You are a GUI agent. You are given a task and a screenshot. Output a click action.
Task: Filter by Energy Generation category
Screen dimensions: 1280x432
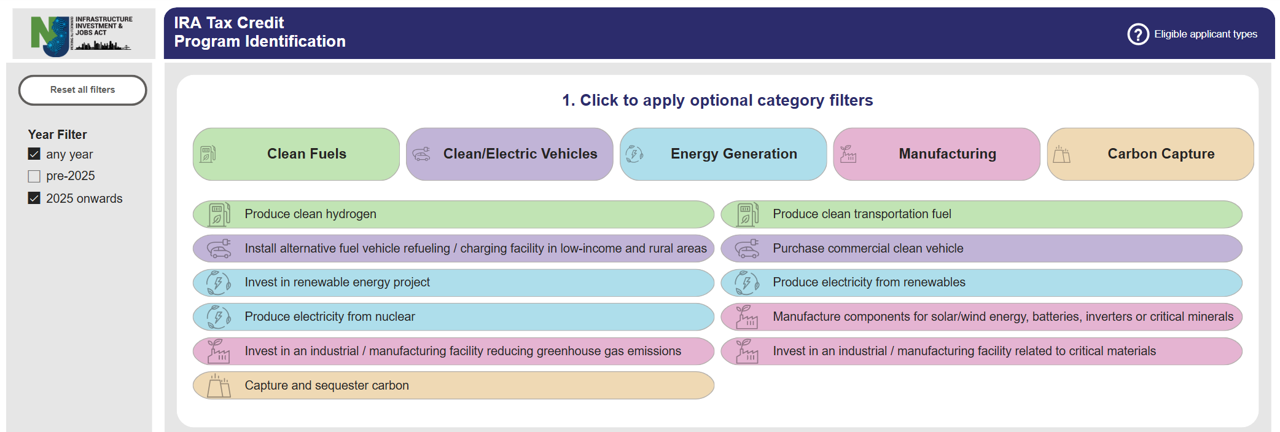[x=723, y=154]
